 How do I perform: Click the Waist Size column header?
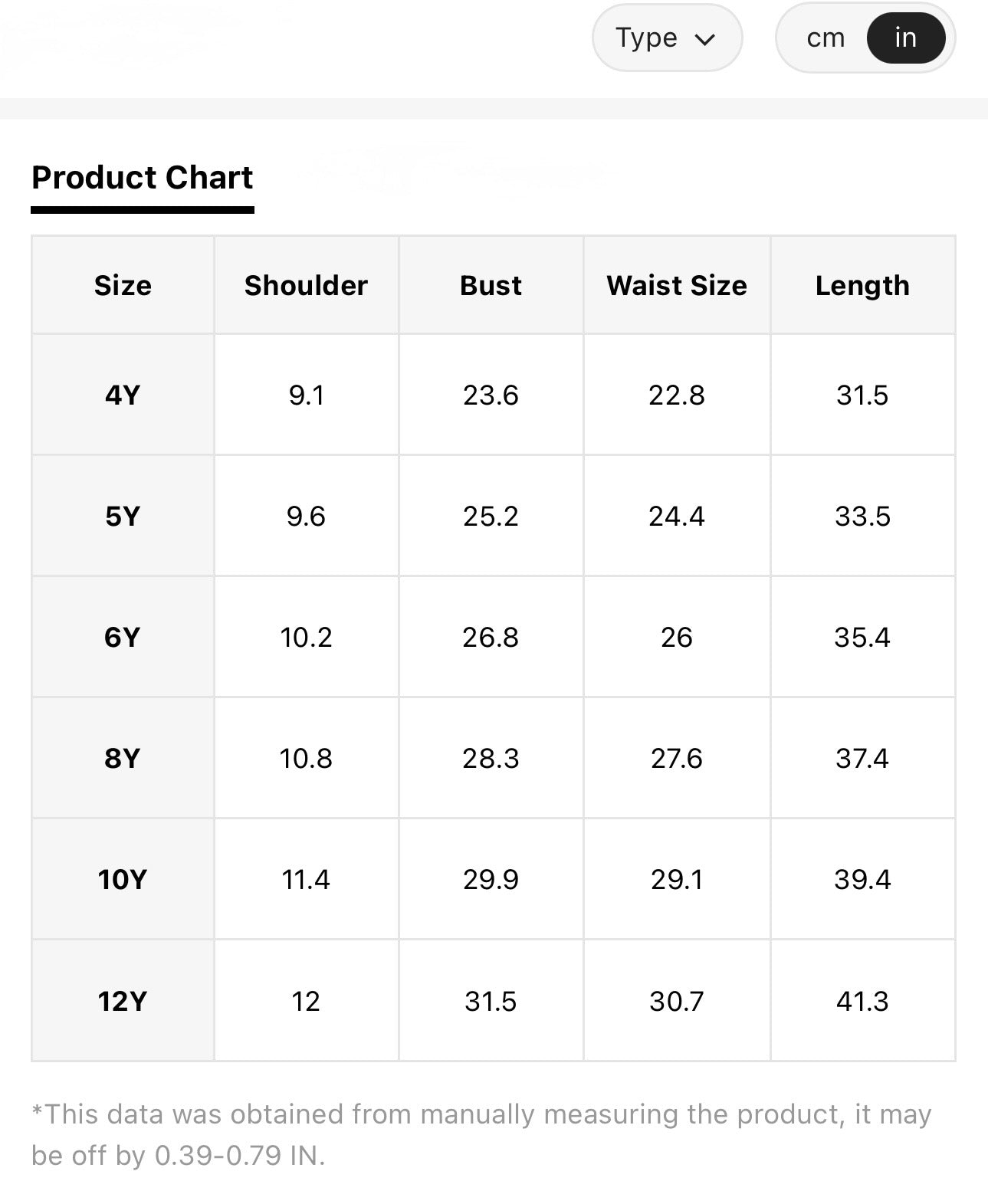677,285
